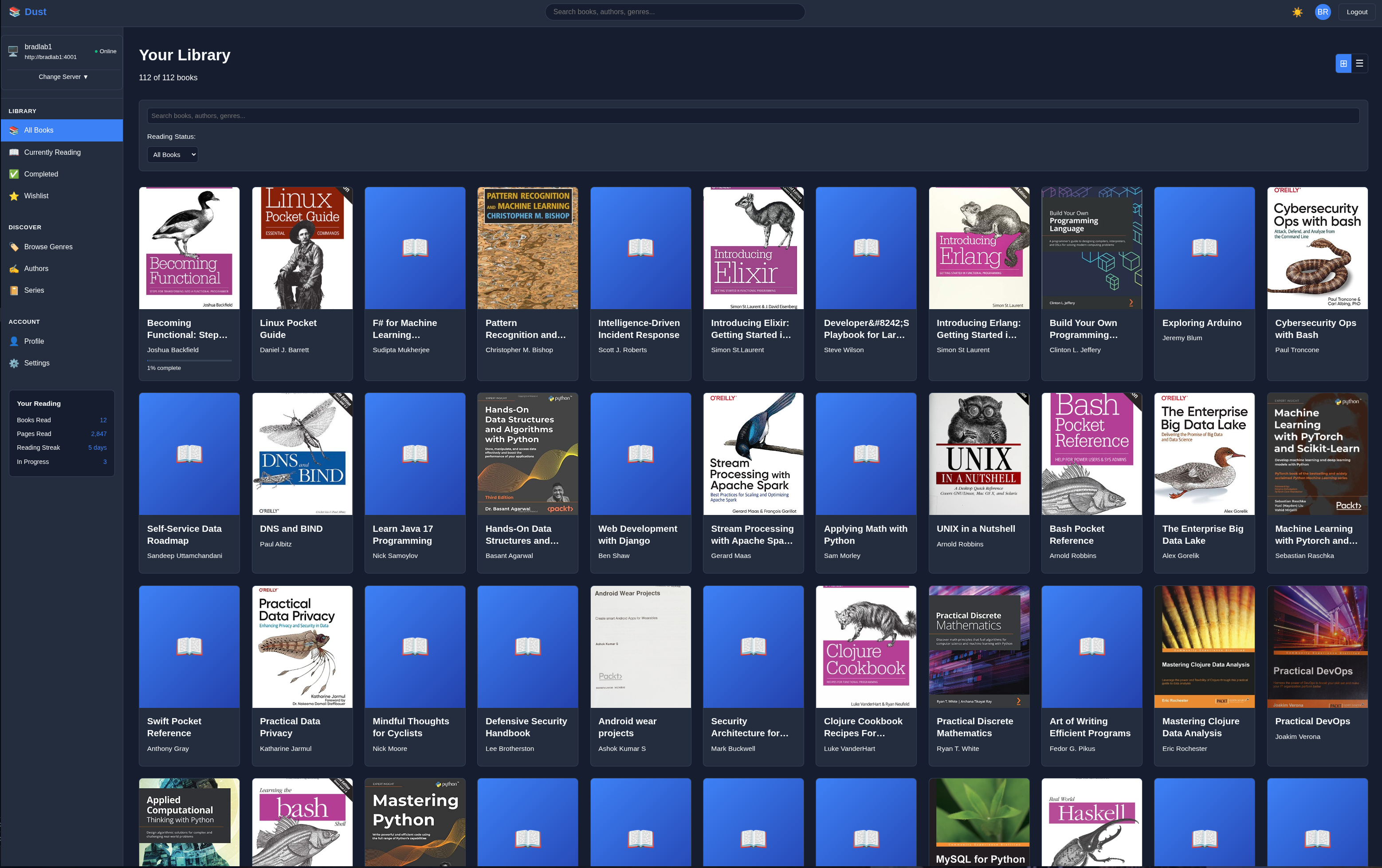
Task: Open Currently Reading section
Action: [x=52, y=152]
